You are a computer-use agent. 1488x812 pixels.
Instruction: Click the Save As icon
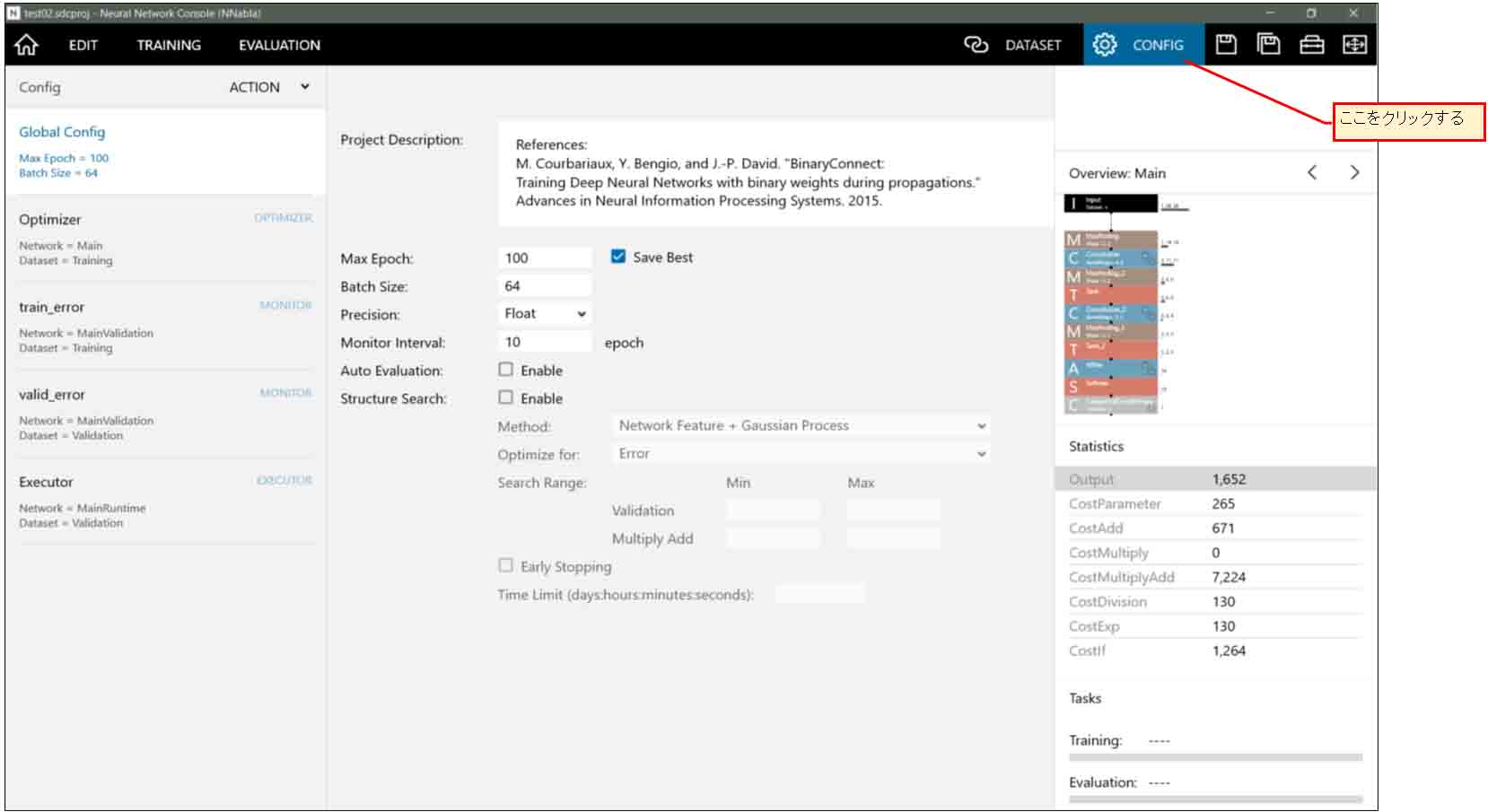click(1268, 45)
